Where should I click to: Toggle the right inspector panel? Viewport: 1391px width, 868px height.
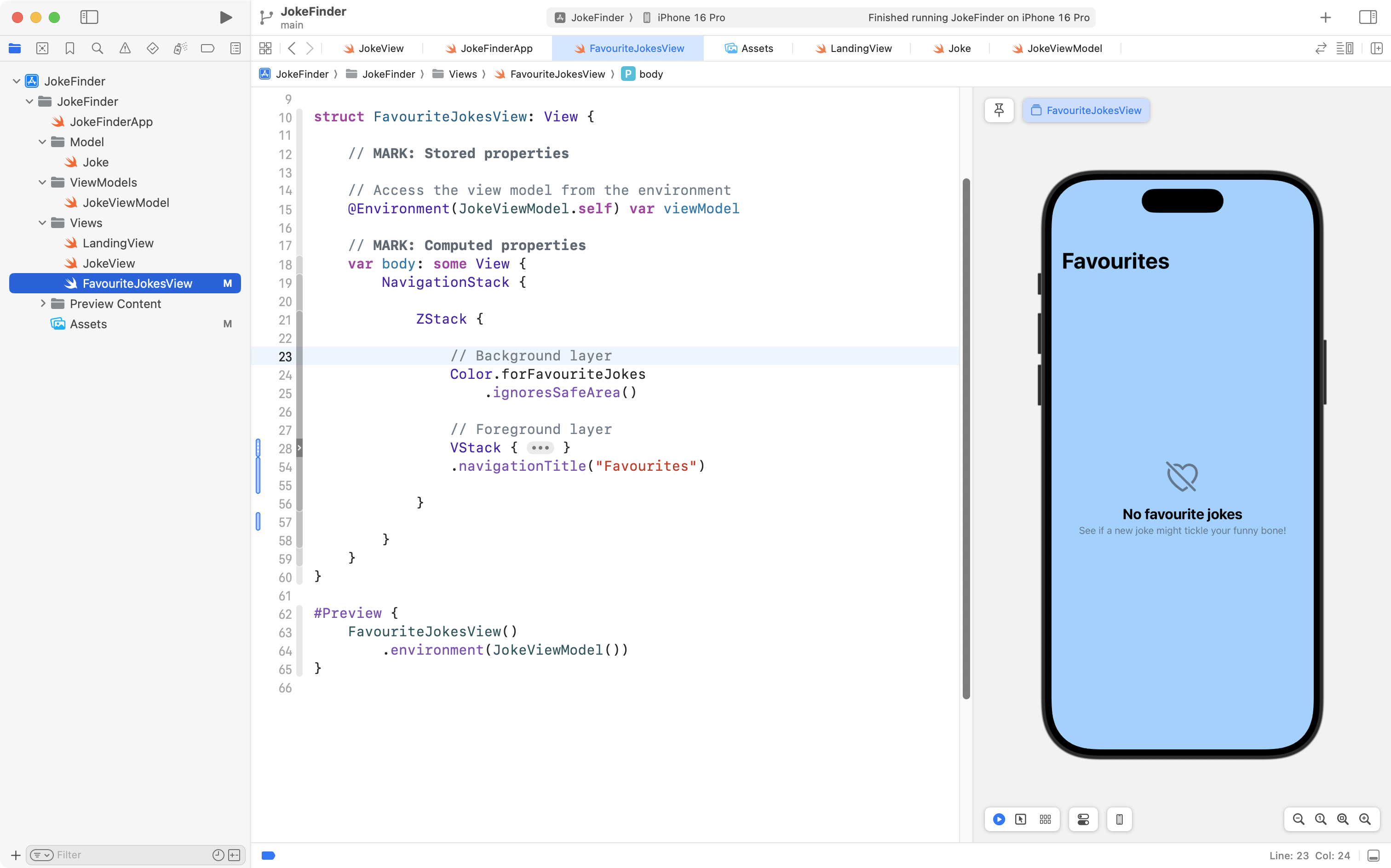1368,17
